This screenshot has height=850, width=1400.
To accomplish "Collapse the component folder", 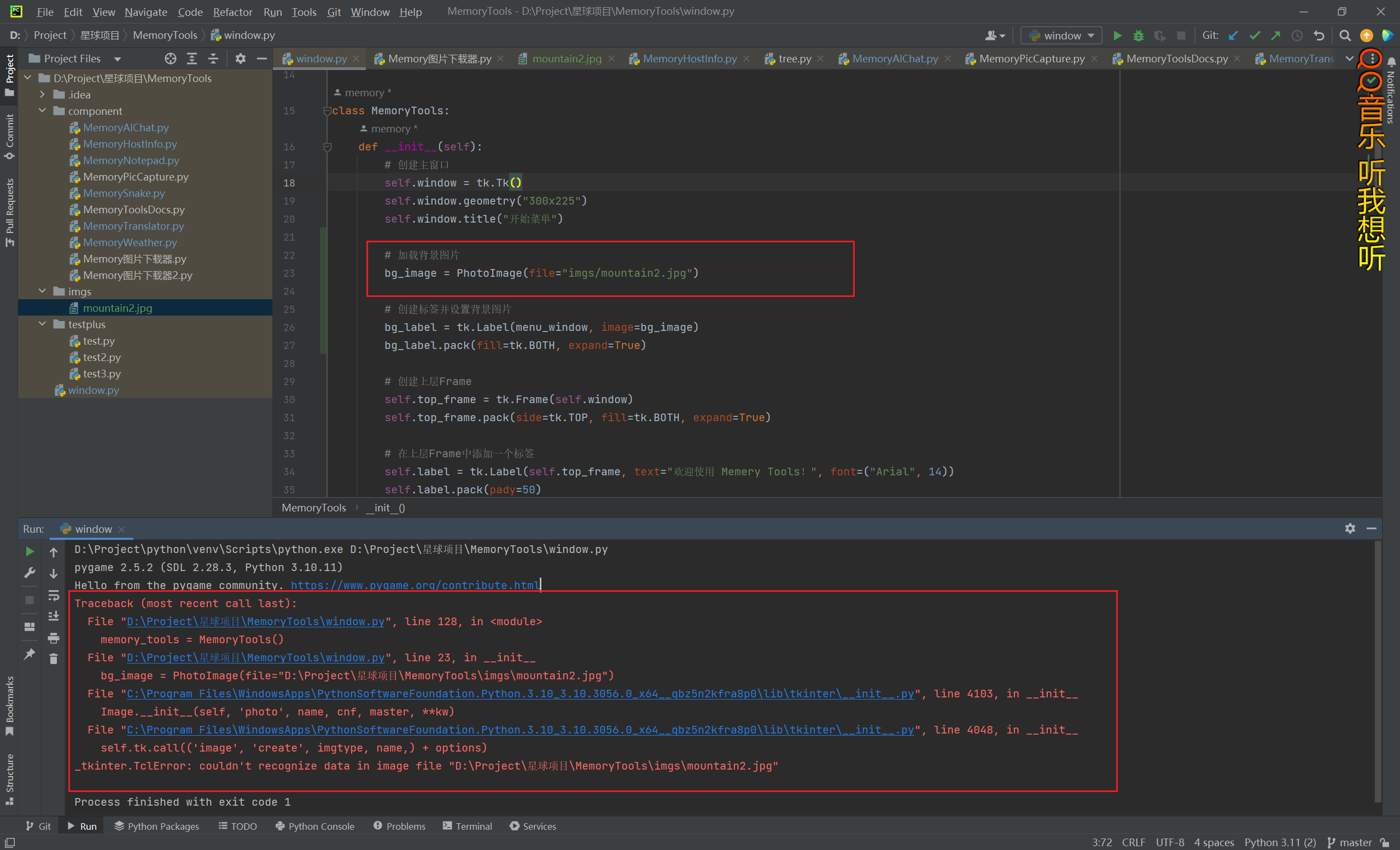I will tap(43, 111).
